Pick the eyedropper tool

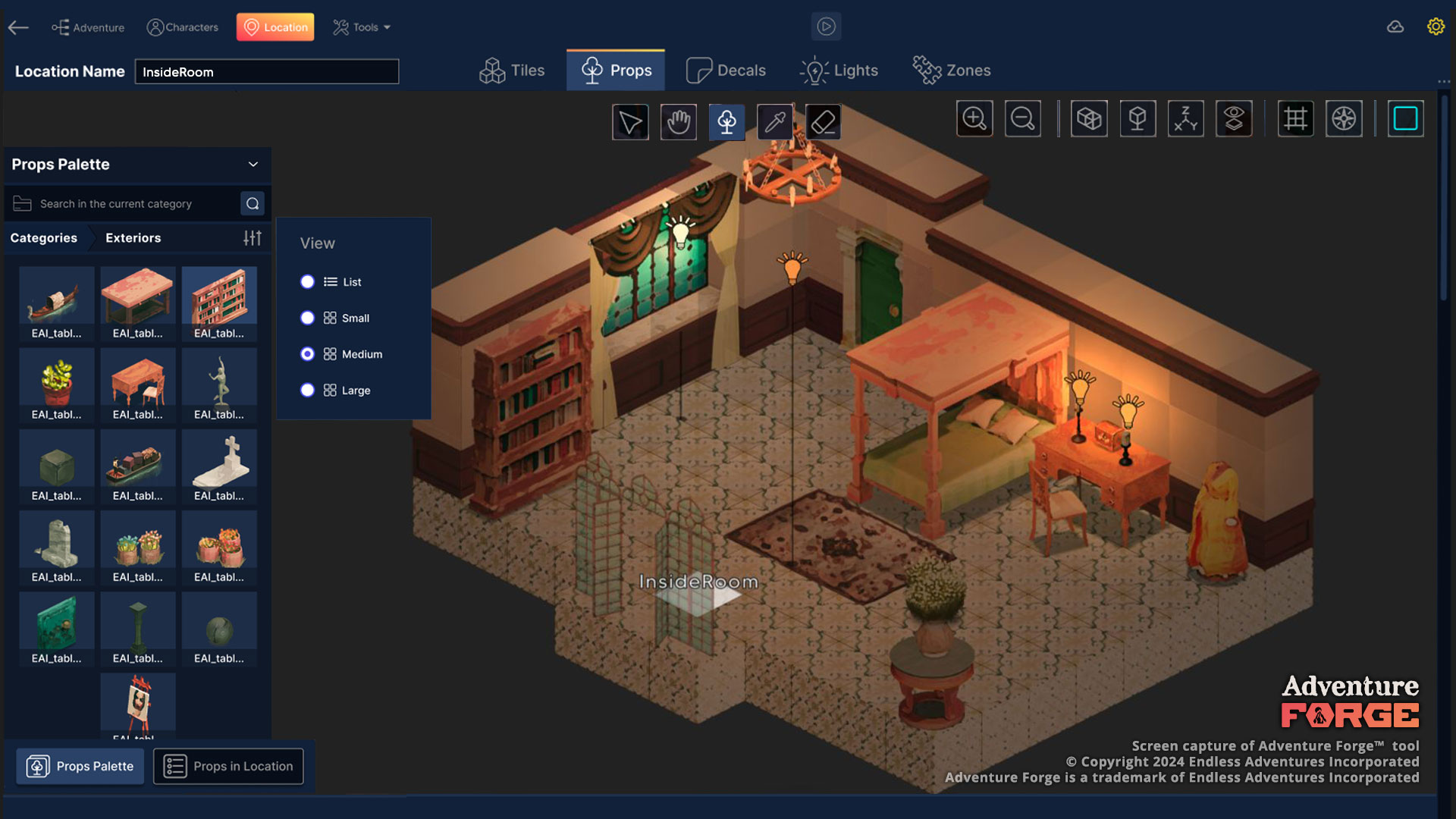(775, 121)
